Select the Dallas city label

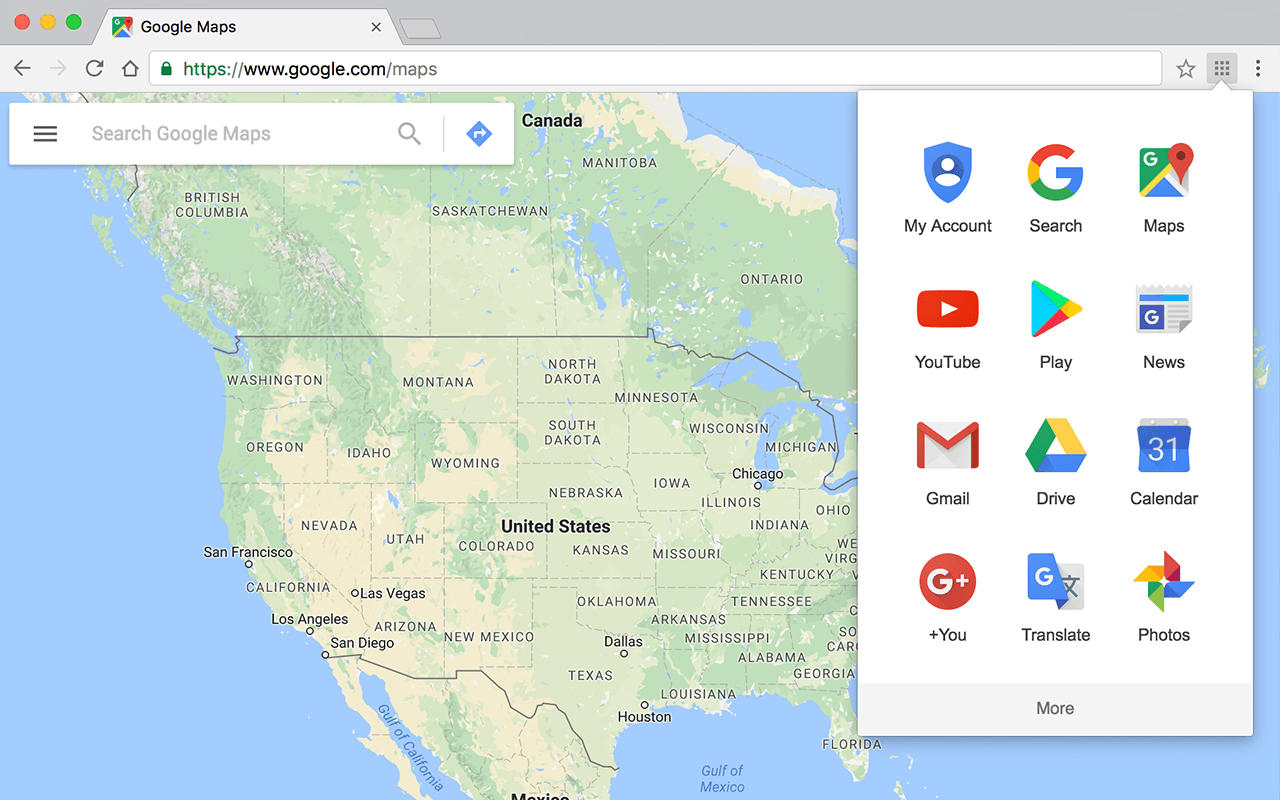tap(623, 641)
